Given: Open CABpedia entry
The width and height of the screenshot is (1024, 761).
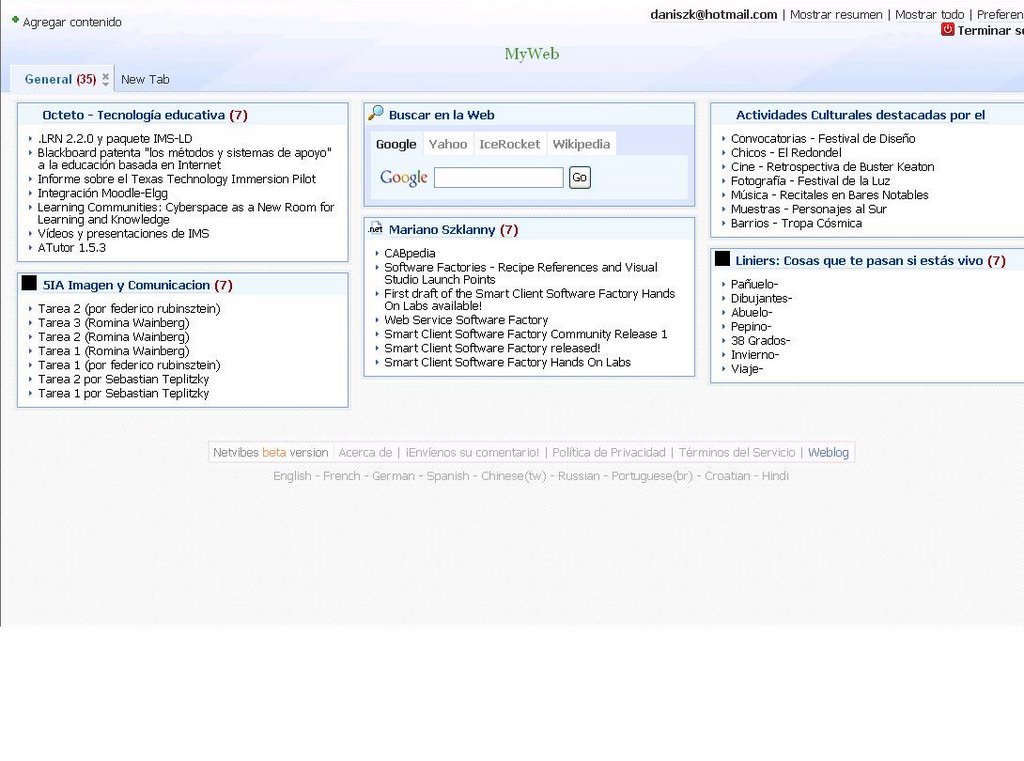Looking at the screenshot, I should pyautogui.click(x=409, y=253).
